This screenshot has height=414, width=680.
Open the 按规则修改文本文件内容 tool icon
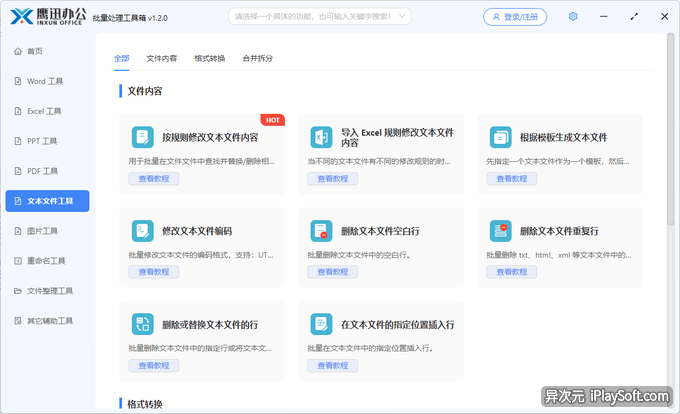pos(143,137)
